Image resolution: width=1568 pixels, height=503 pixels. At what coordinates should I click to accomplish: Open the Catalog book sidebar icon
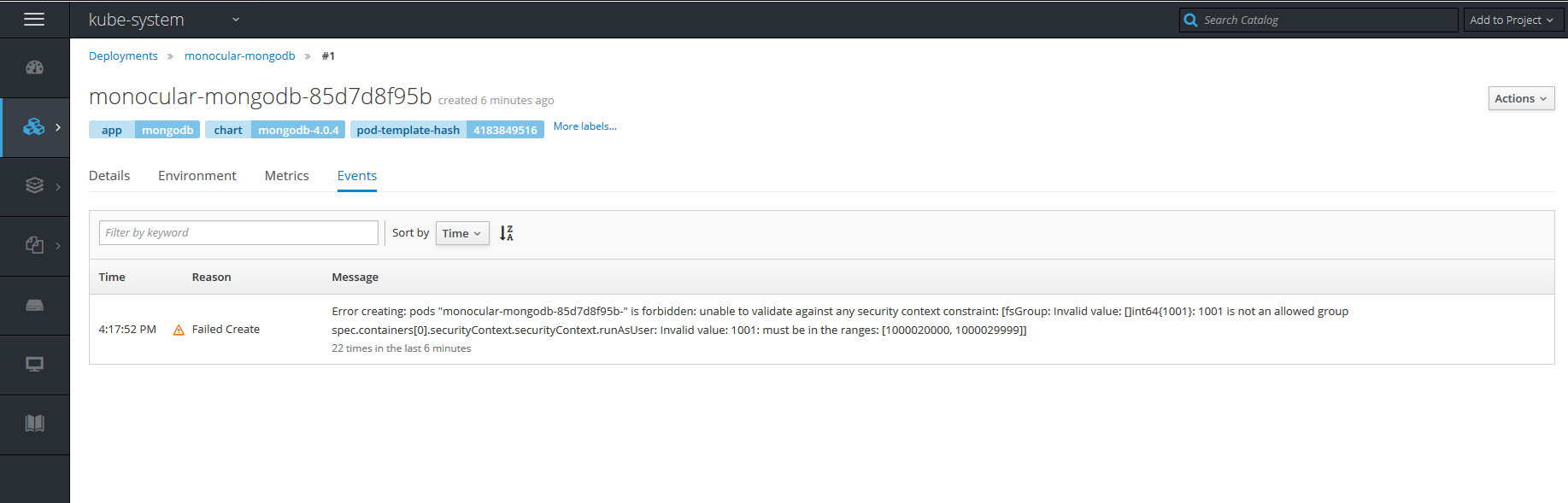(34, 424)
